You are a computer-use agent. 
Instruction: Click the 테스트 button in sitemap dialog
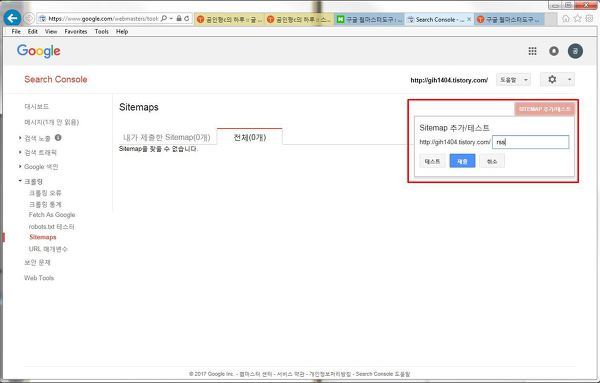click(x=432, y=161)
